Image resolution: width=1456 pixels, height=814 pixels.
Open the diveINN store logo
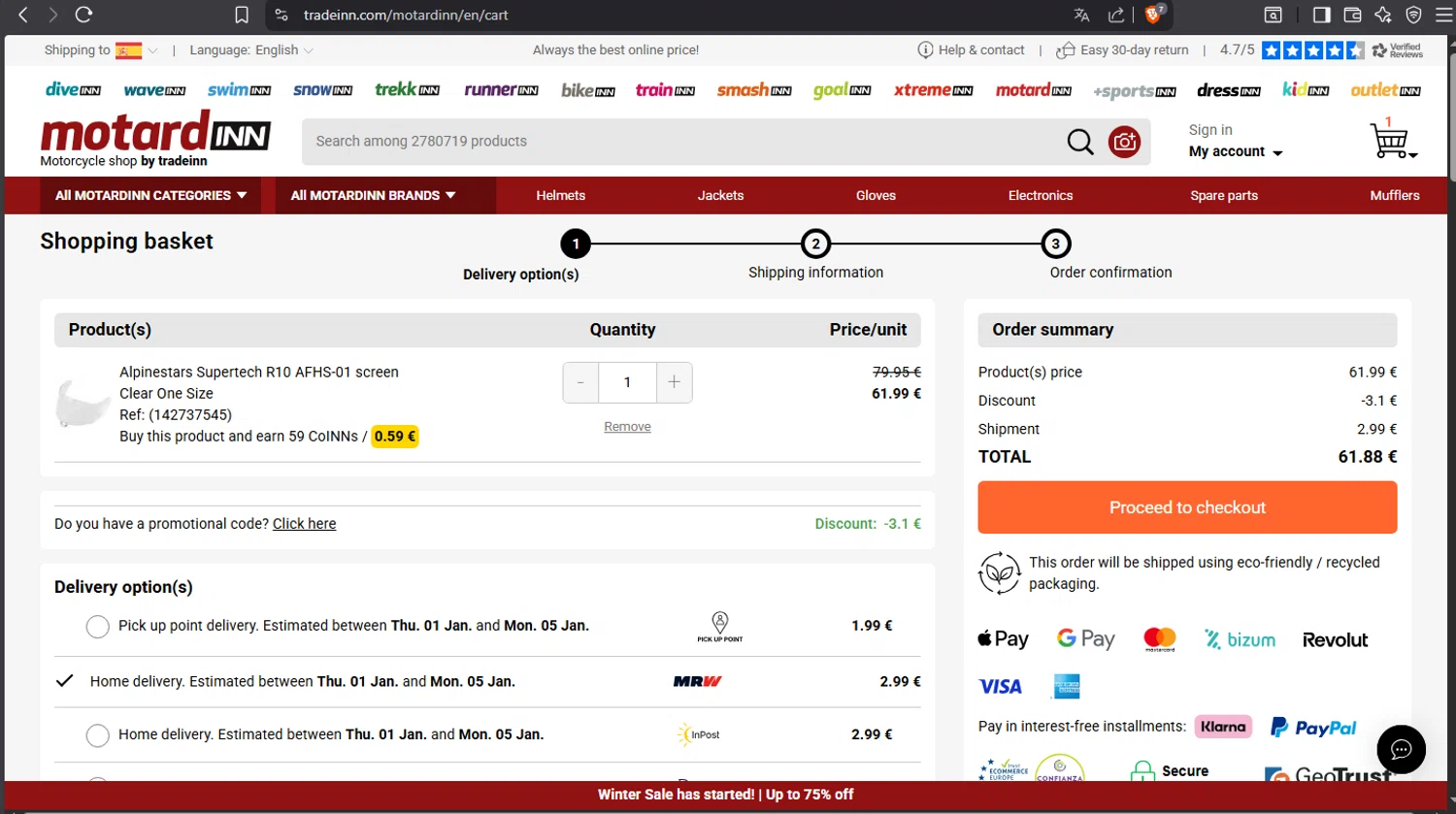click(74, 90)
